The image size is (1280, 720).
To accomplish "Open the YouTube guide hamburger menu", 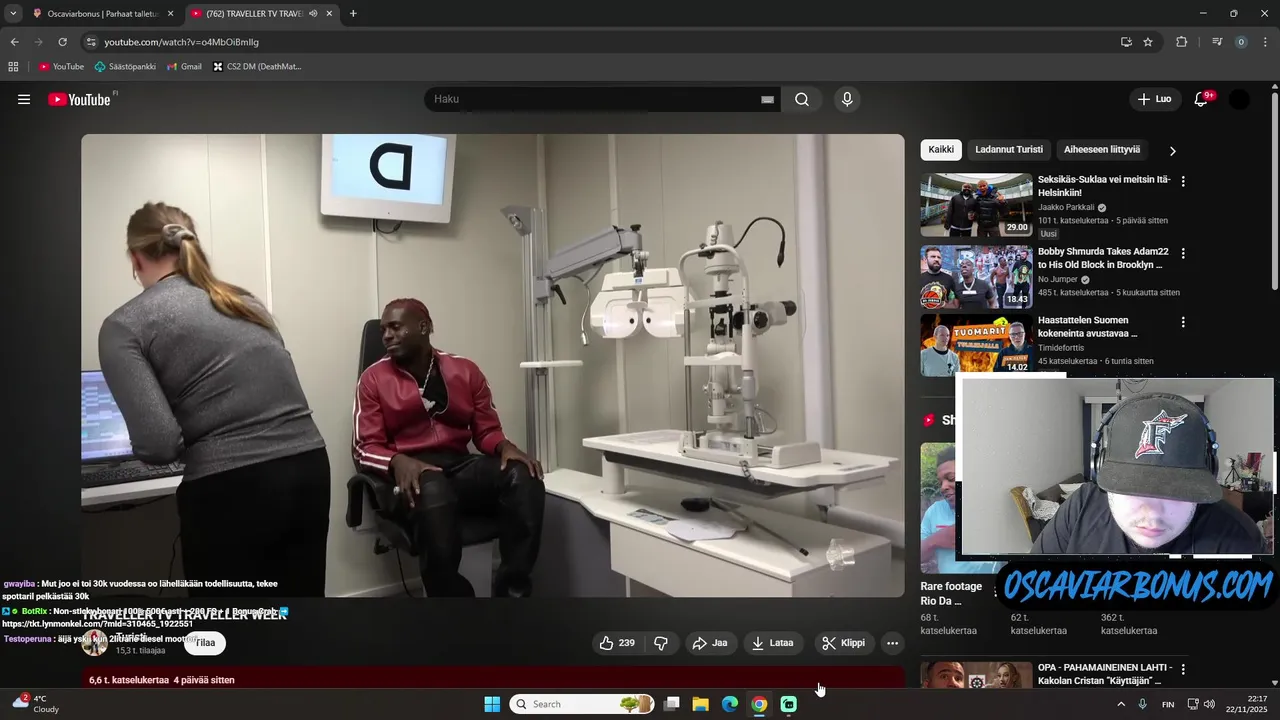I will point(24,99).
